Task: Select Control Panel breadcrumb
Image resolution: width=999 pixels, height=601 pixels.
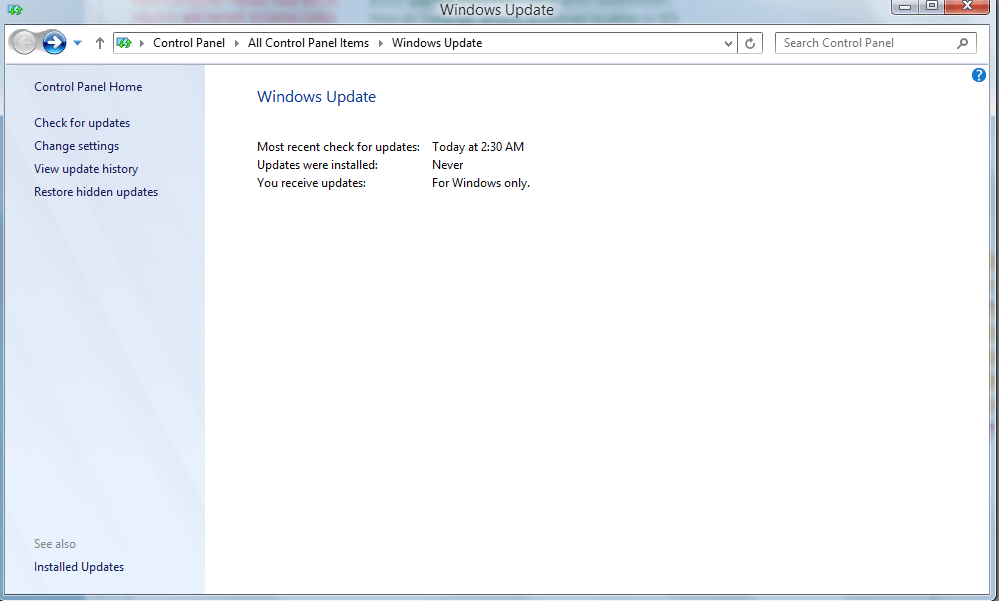Action: click(x=189, y=43)
